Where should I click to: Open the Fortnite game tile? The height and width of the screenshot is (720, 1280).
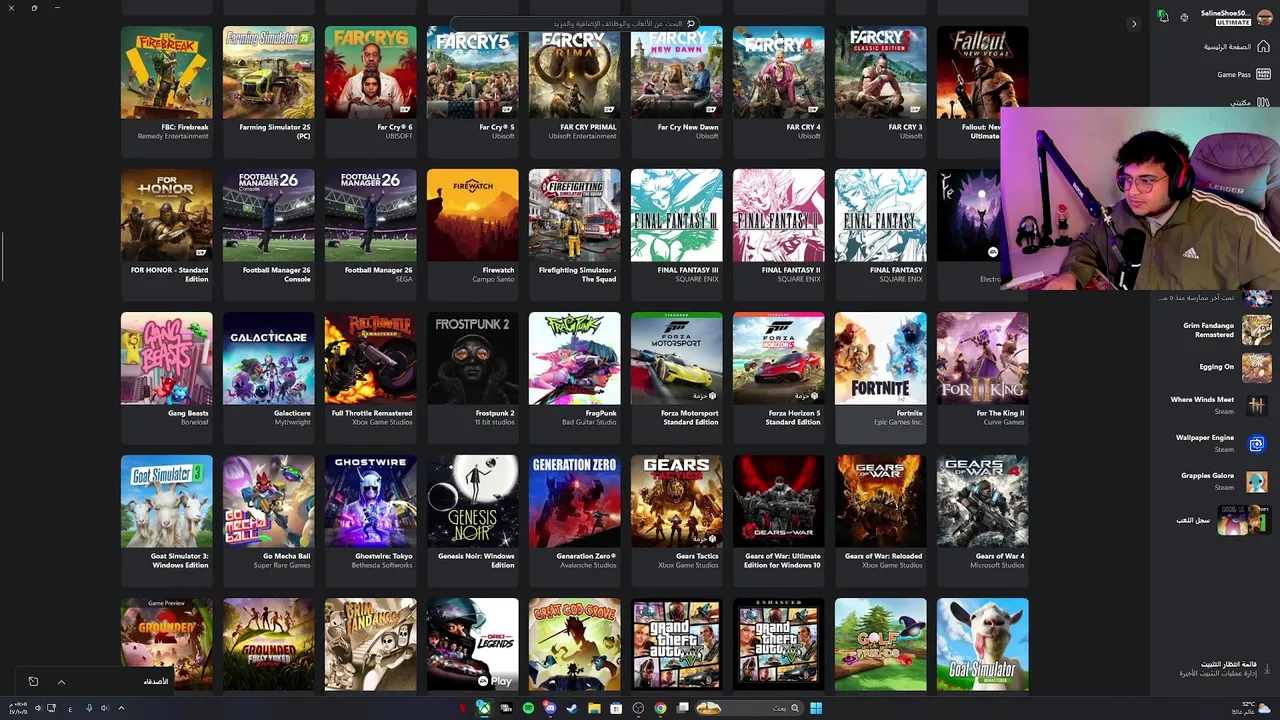point(880,377)
